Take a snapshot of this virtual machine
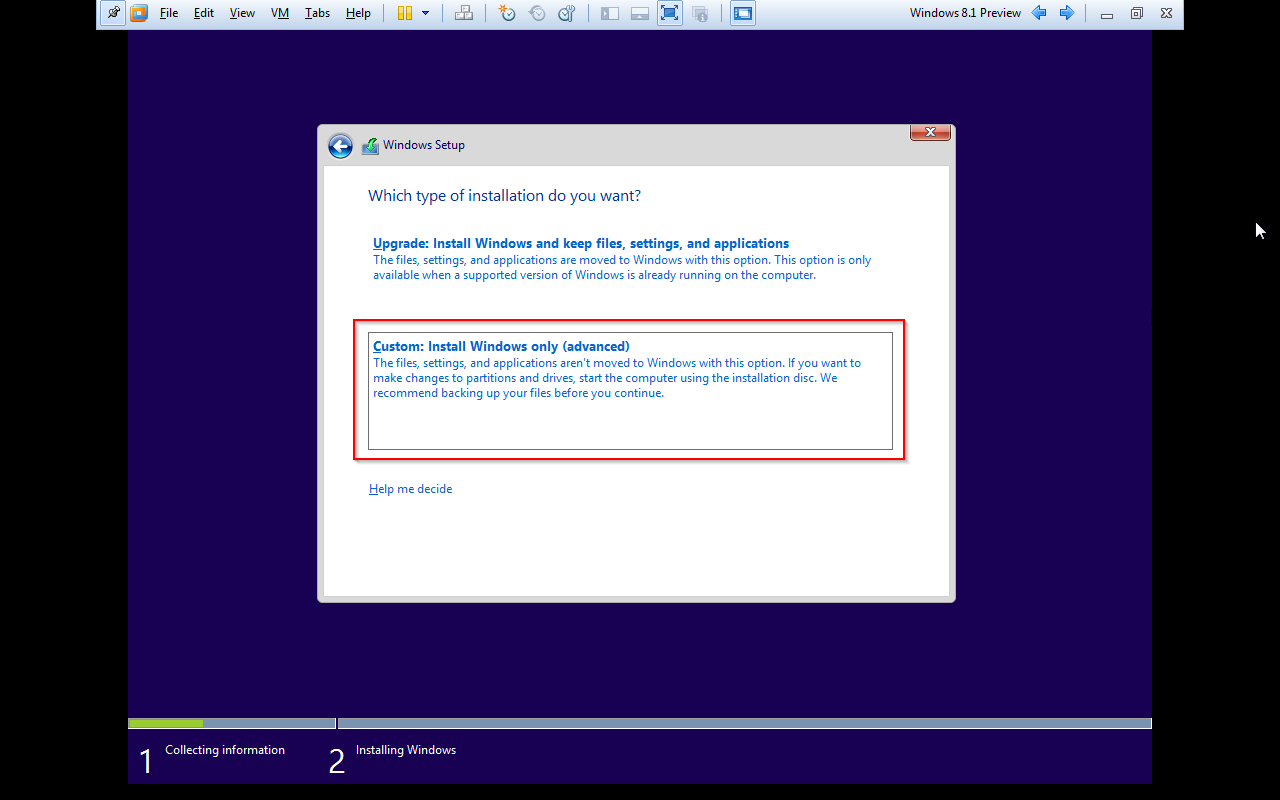 coord(507,13)
